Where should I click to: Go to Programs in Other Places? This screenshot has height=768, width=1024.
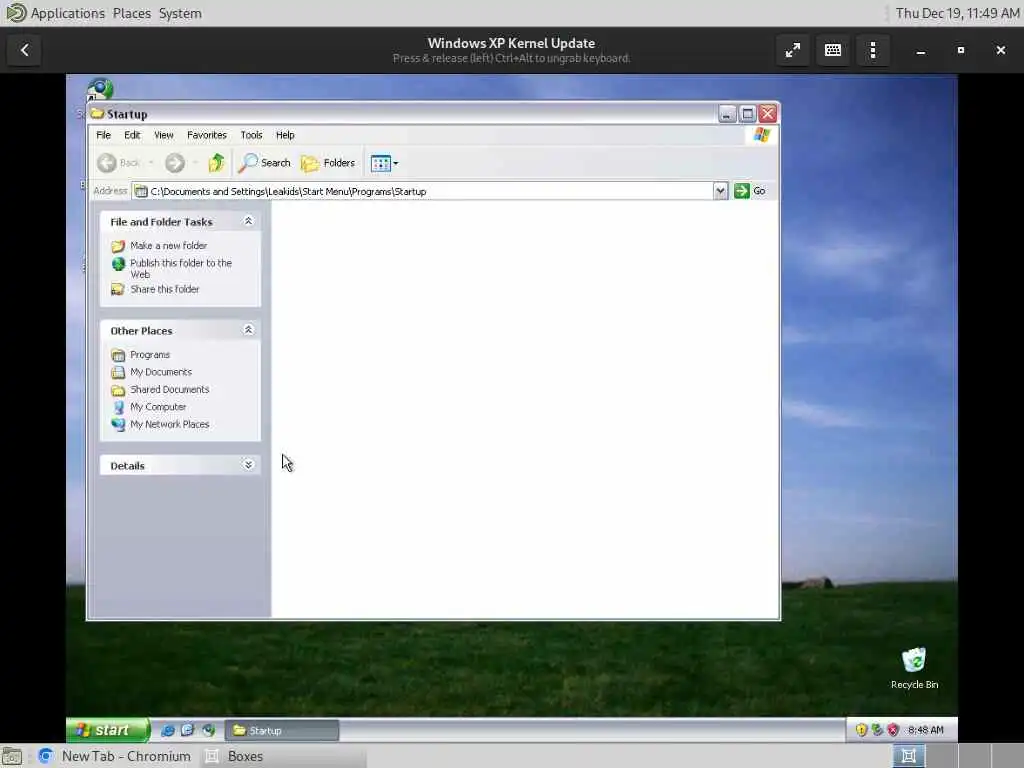pos(150,355)
